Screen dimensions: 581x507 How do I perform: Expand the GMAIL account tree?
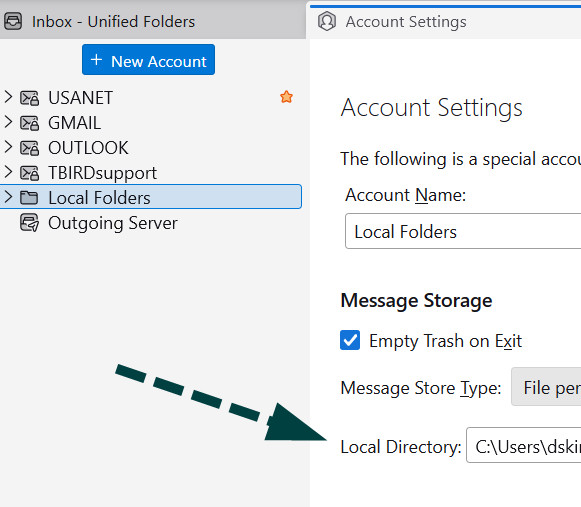(x=8, y=122)
